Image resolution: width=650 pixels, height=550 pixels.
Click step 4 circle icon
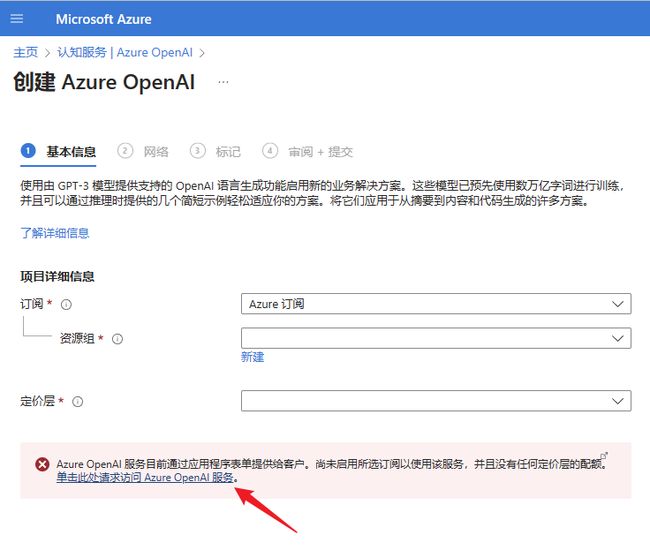tap(270, 150)
